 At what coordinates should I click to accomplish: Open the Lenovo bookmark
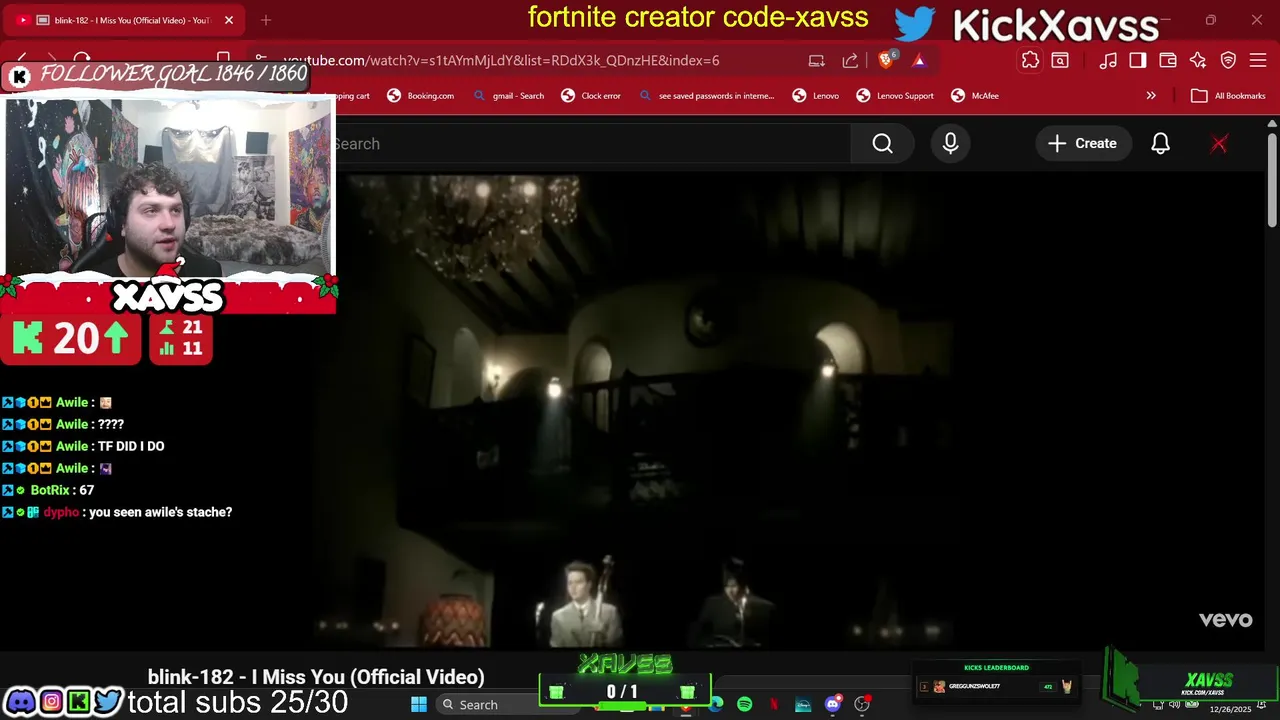[816, 96]
